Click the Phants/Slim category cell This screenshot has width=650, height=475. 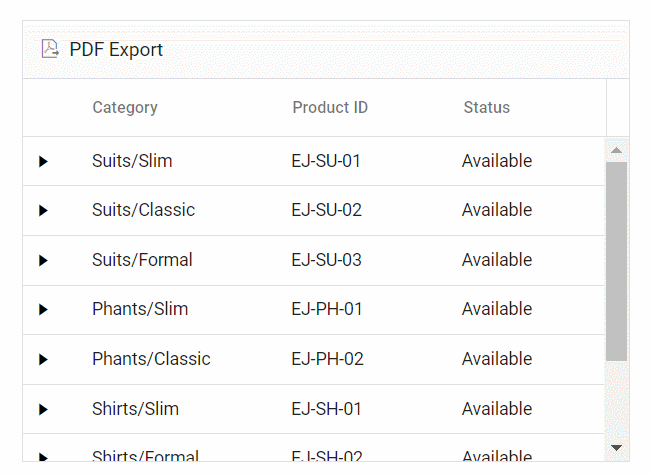click(x=140, y=309)
